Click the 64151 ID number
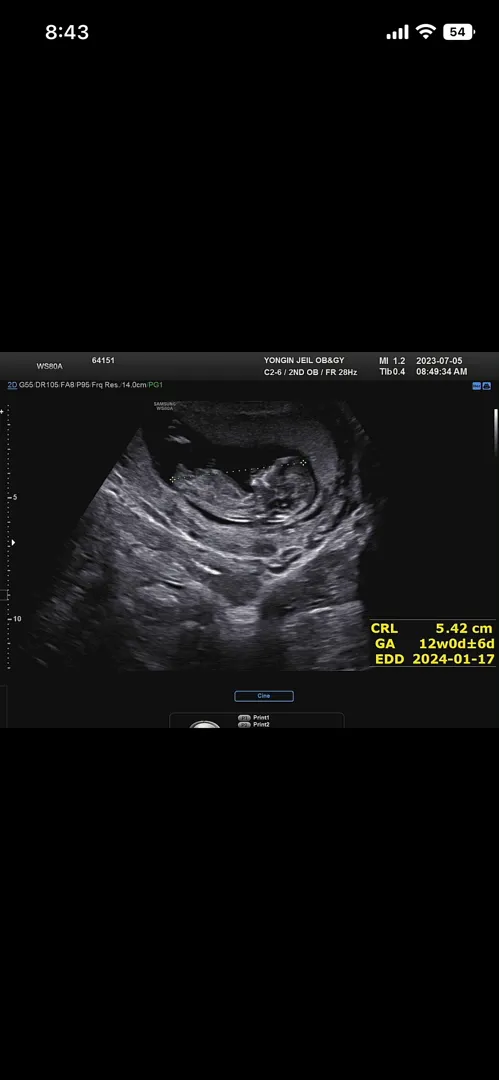The height and width of the screenshot is (1080, 499). pos(103,360)
